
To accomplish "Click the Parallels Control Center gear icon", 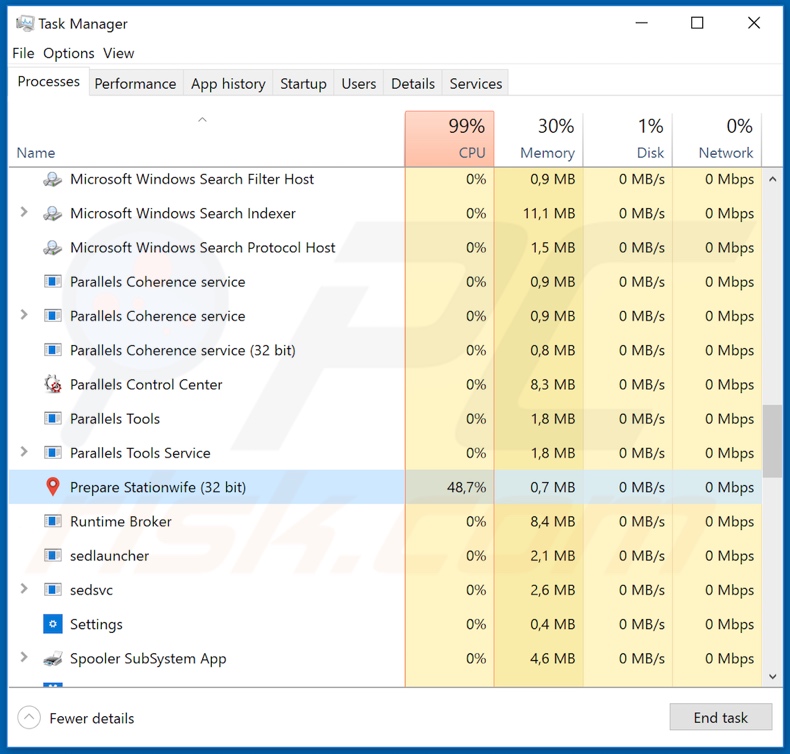I will (x=53, y=384).
